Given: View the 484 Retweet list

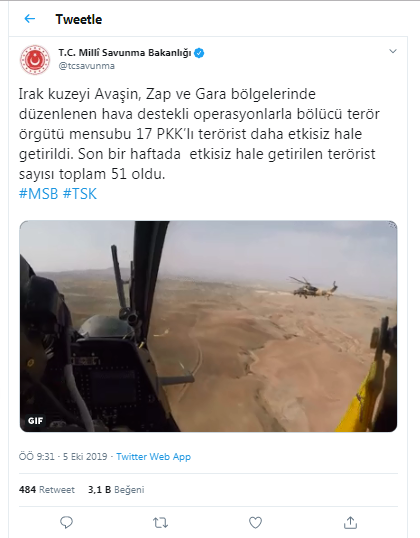Looking at the screenshot, I should pos(47,490).
